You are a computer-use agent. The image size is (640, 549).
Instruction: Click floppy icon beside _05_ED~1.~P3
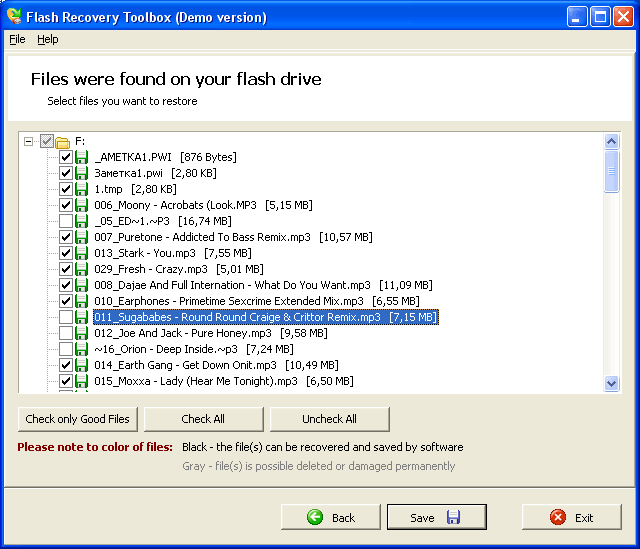[82, 221]
